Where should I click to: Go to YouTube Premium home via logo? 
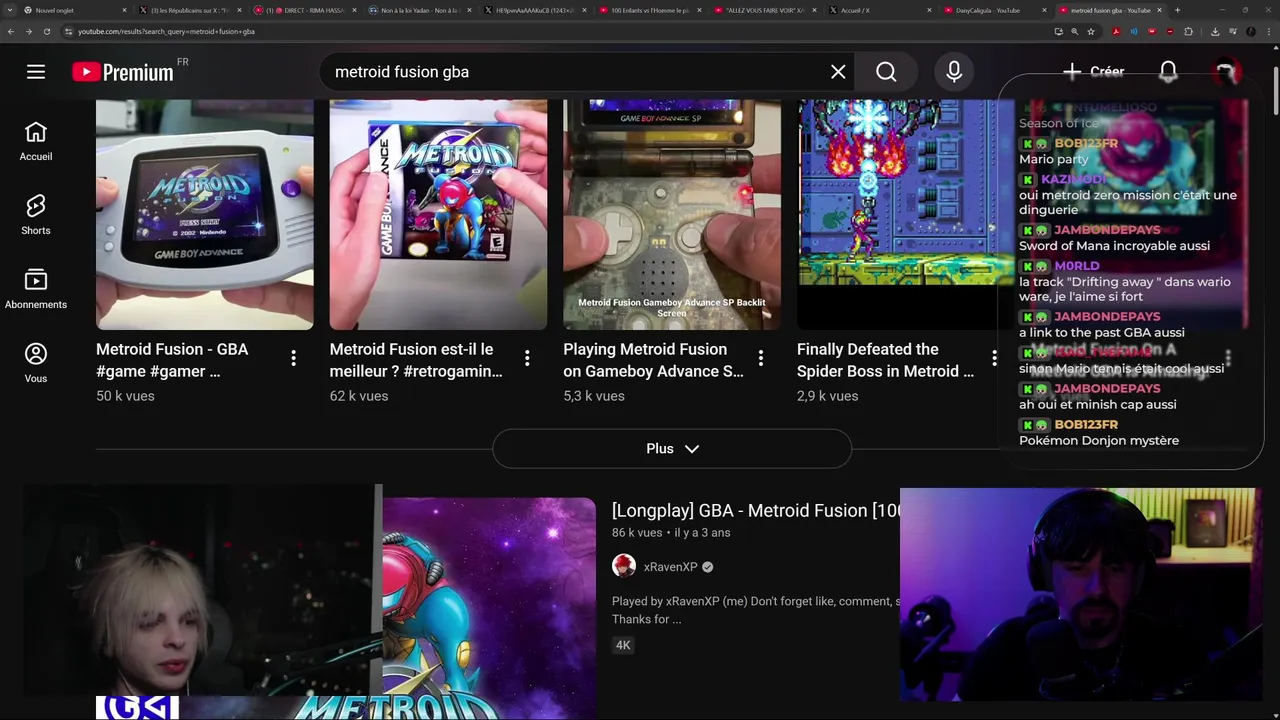[x=123, y=72]
